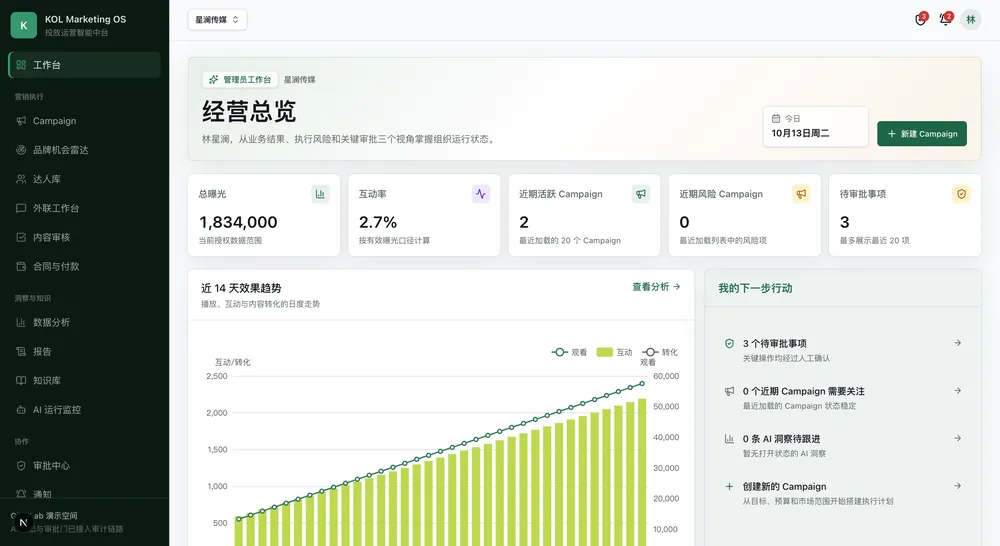Open the 3 个待审批事项 action
Image resolution: width=1000 pixels, height=546 pixels.
[842, 350]
